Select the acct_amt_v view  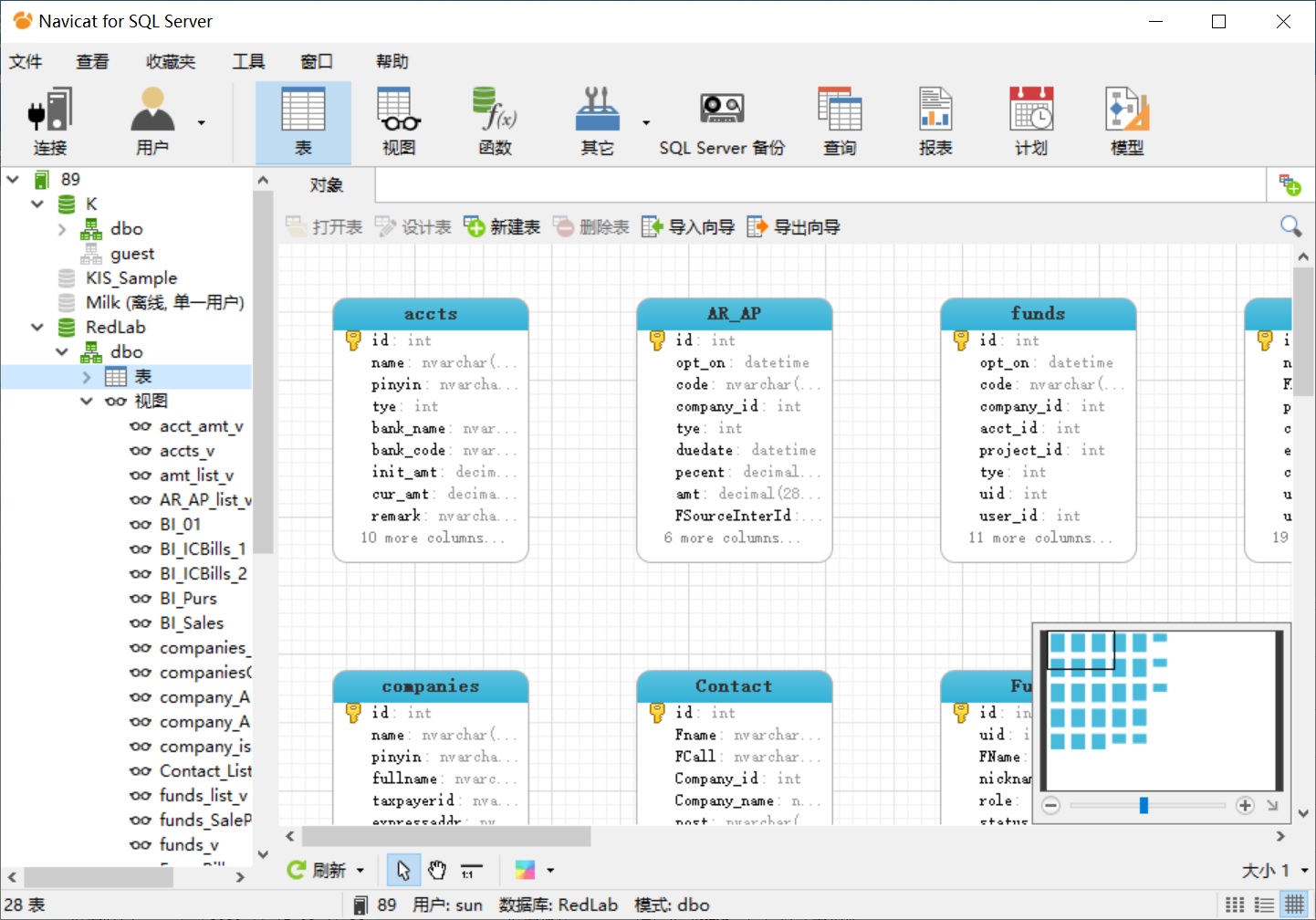coord(201,426)
